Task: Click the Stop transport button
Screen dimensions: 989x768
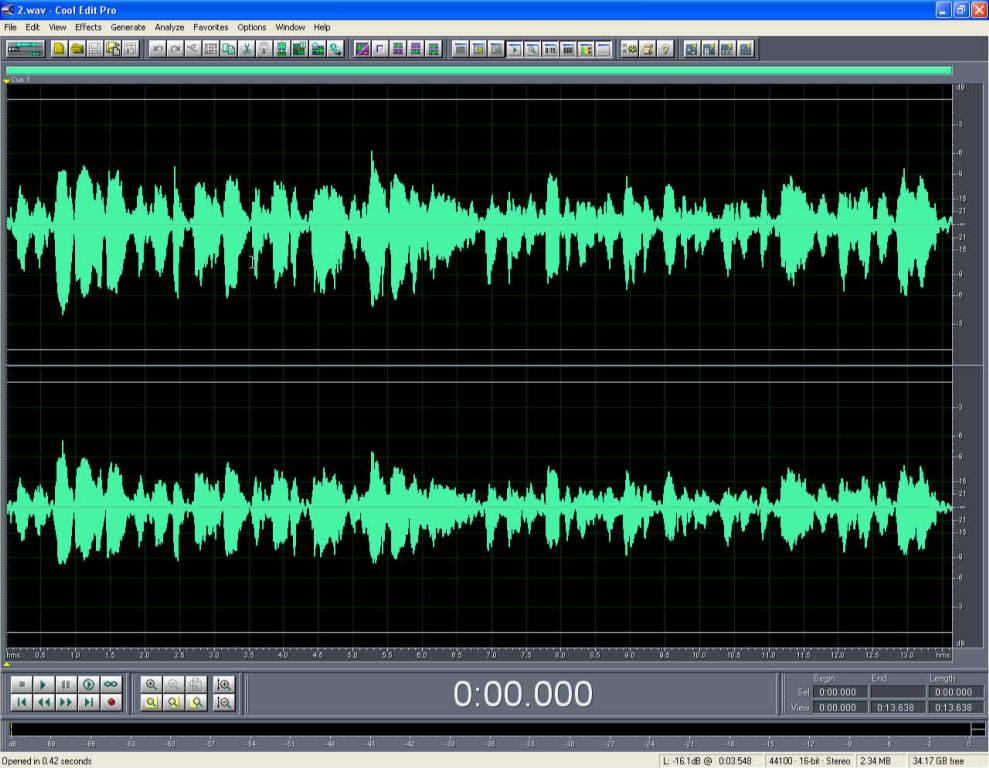Action: (21, 685)
